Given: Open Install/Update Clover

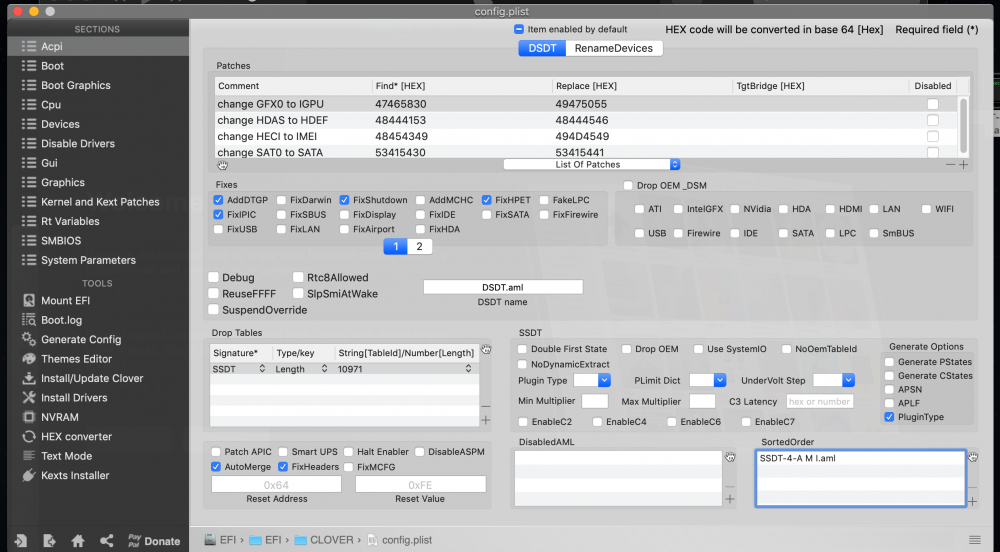Looking at the screenshot, I should point(83,378).
